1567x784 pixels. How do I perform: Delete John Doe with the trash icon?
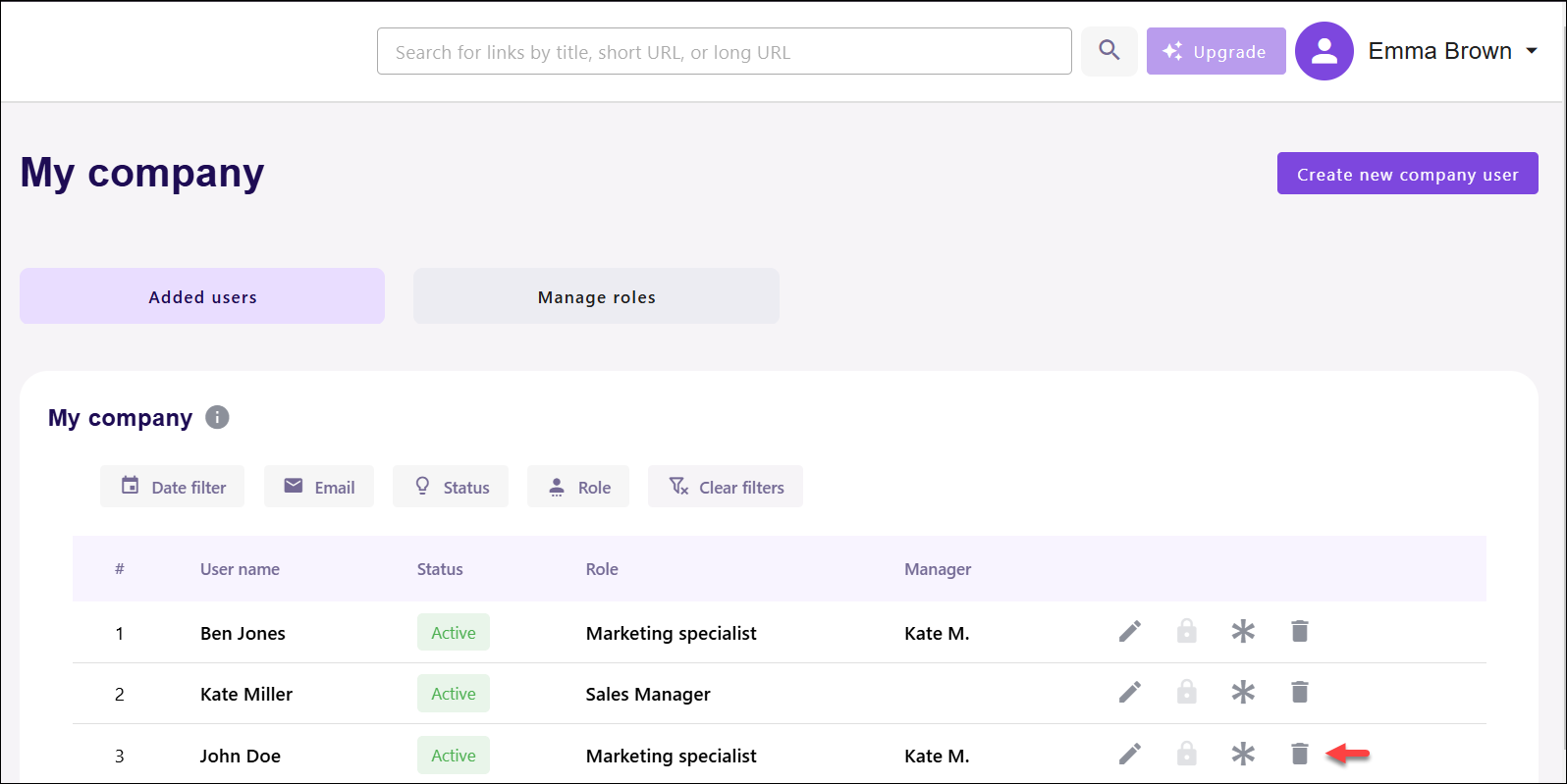tap(1300, 754)
